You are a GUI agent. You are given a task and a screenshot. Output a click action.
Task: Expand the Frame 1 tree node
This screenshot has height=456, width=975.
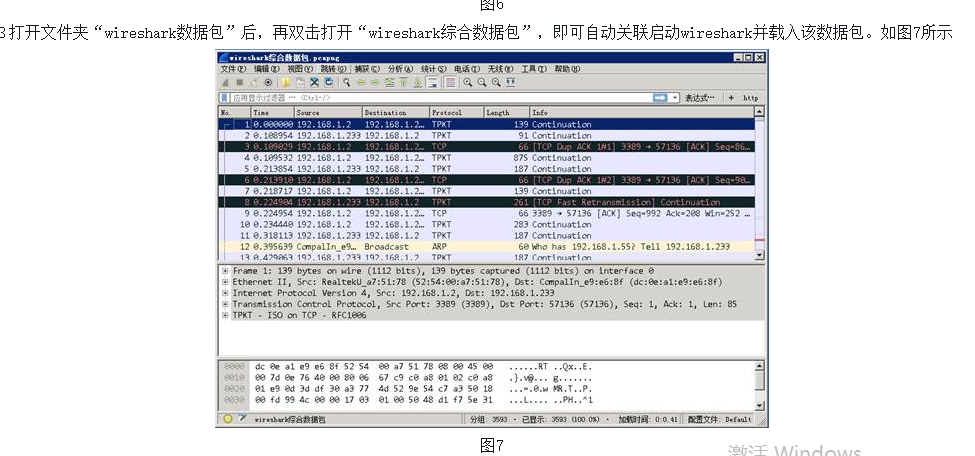coord(225,271)
